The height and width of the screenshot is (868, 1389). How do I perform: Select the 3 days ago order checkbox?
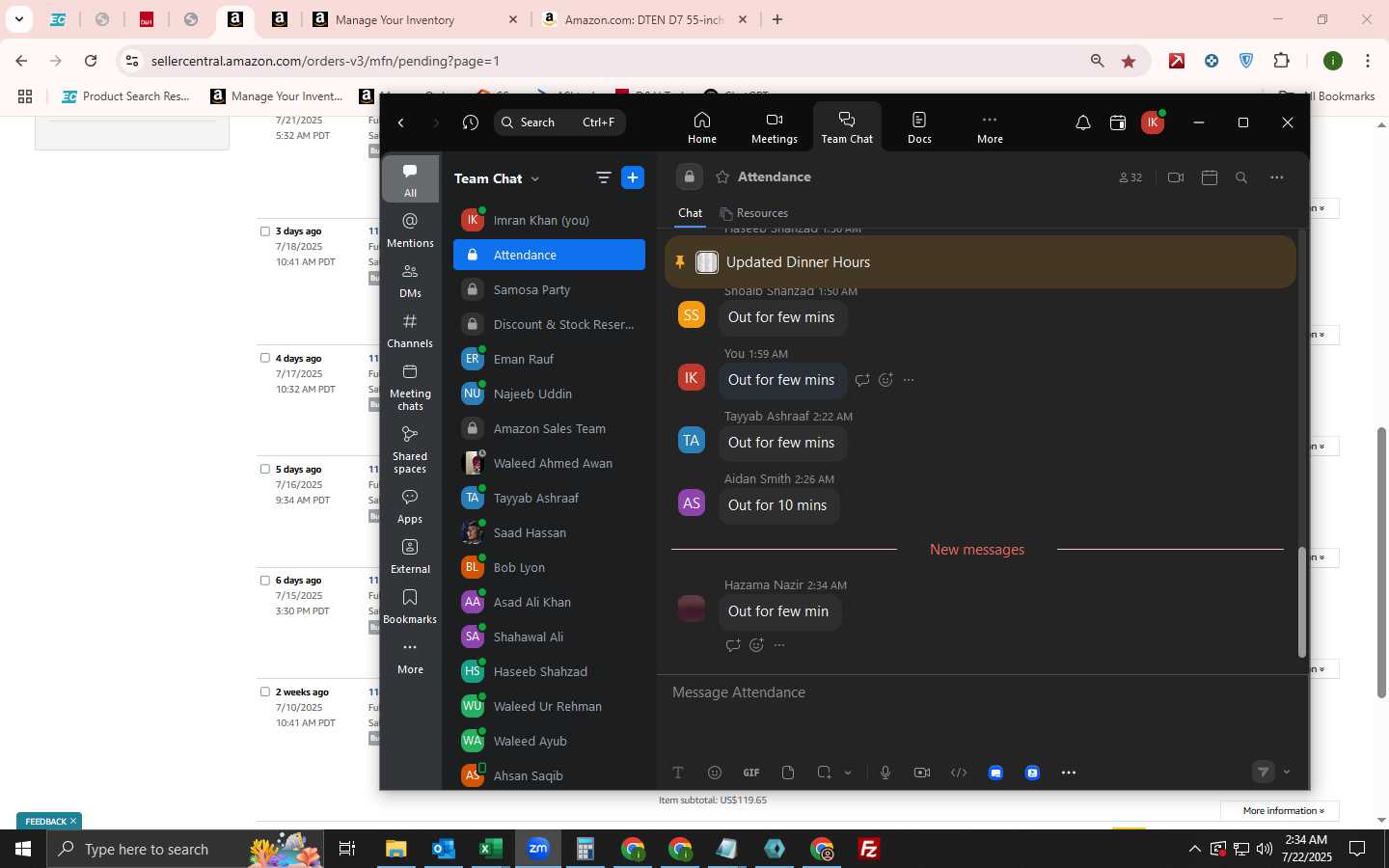[x=265, y=231]
